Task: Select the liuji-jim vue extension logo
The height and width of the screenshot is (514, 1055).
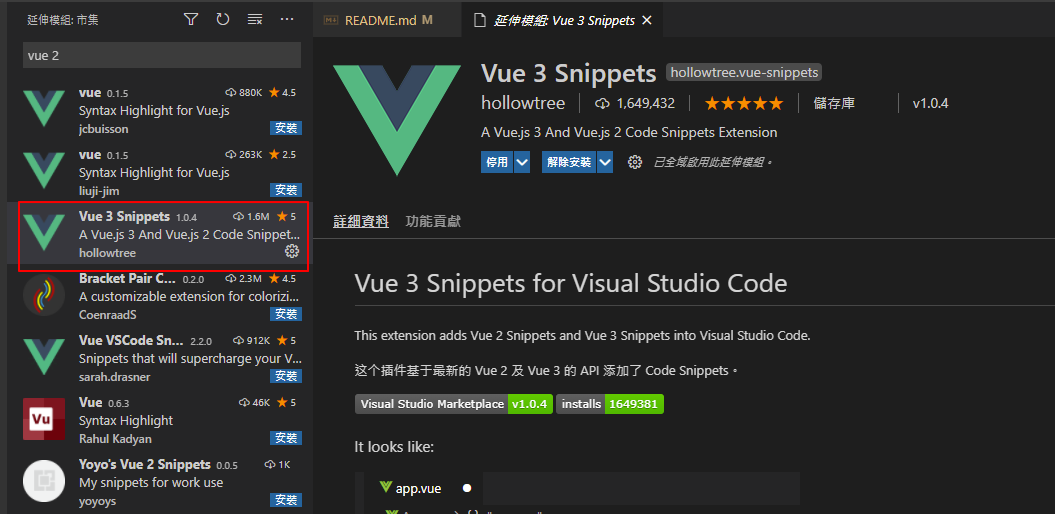Action: click(x=44, y=172)
